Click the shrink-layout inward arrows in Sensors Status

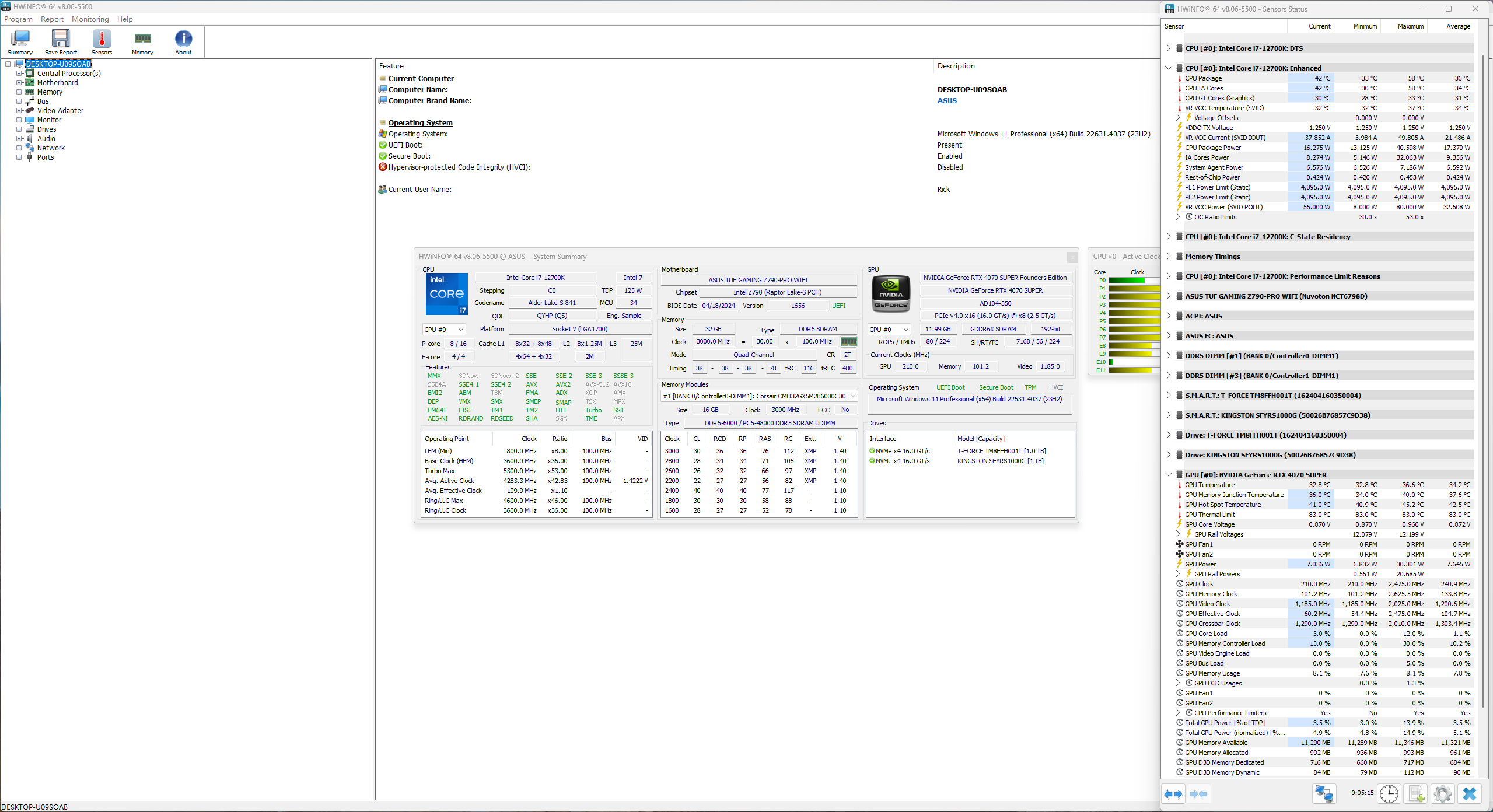pos(1198,794)
